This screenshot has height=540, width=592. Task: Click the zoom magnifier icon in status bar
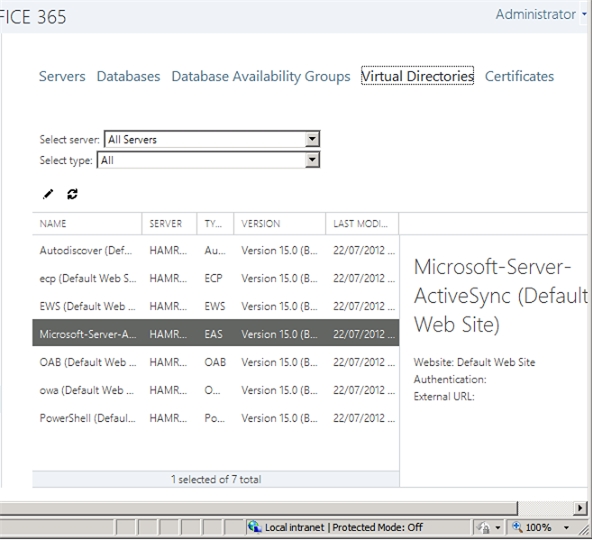point(517,527)
